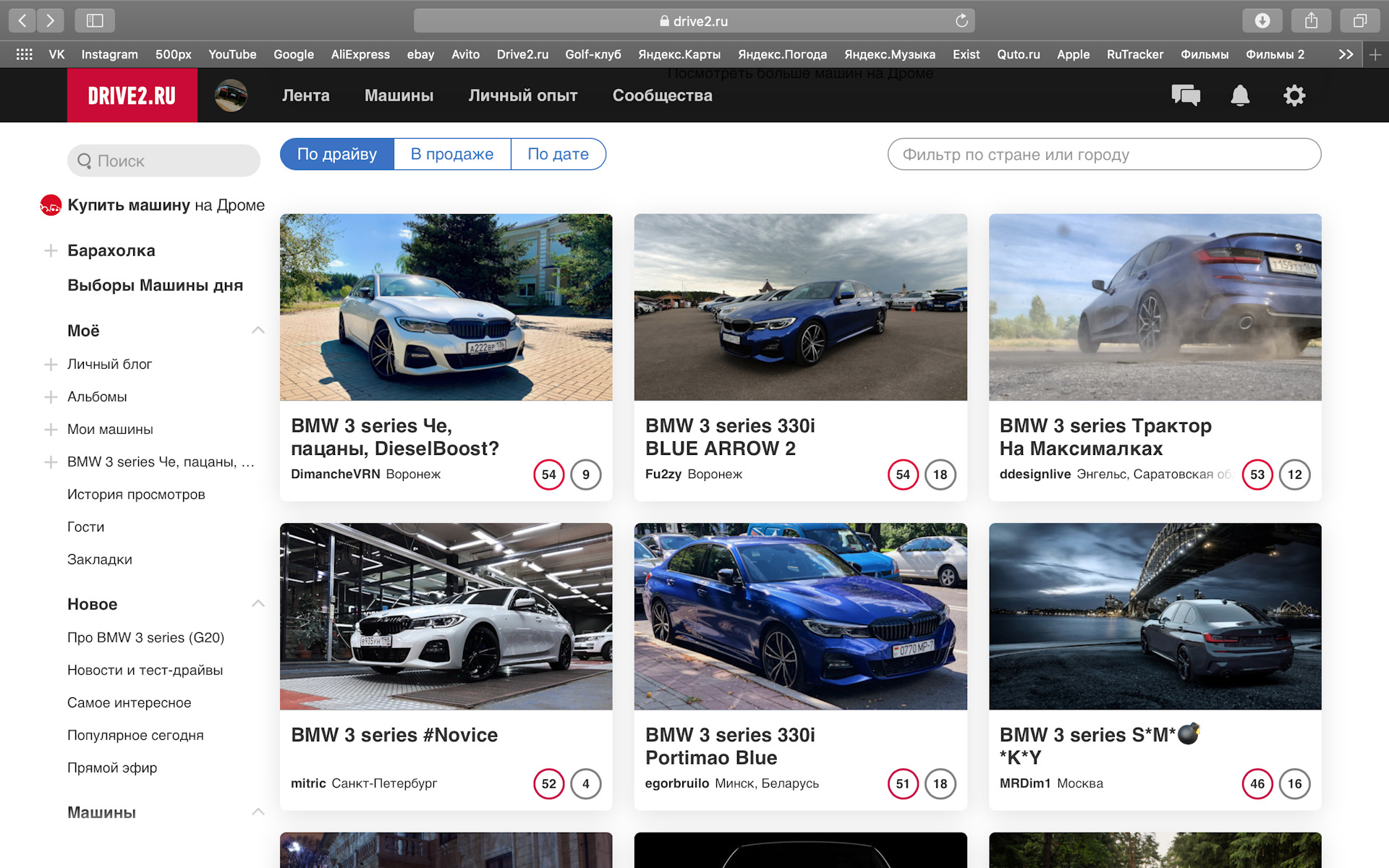Open the Safari downloads icon

click(1262, 20)
